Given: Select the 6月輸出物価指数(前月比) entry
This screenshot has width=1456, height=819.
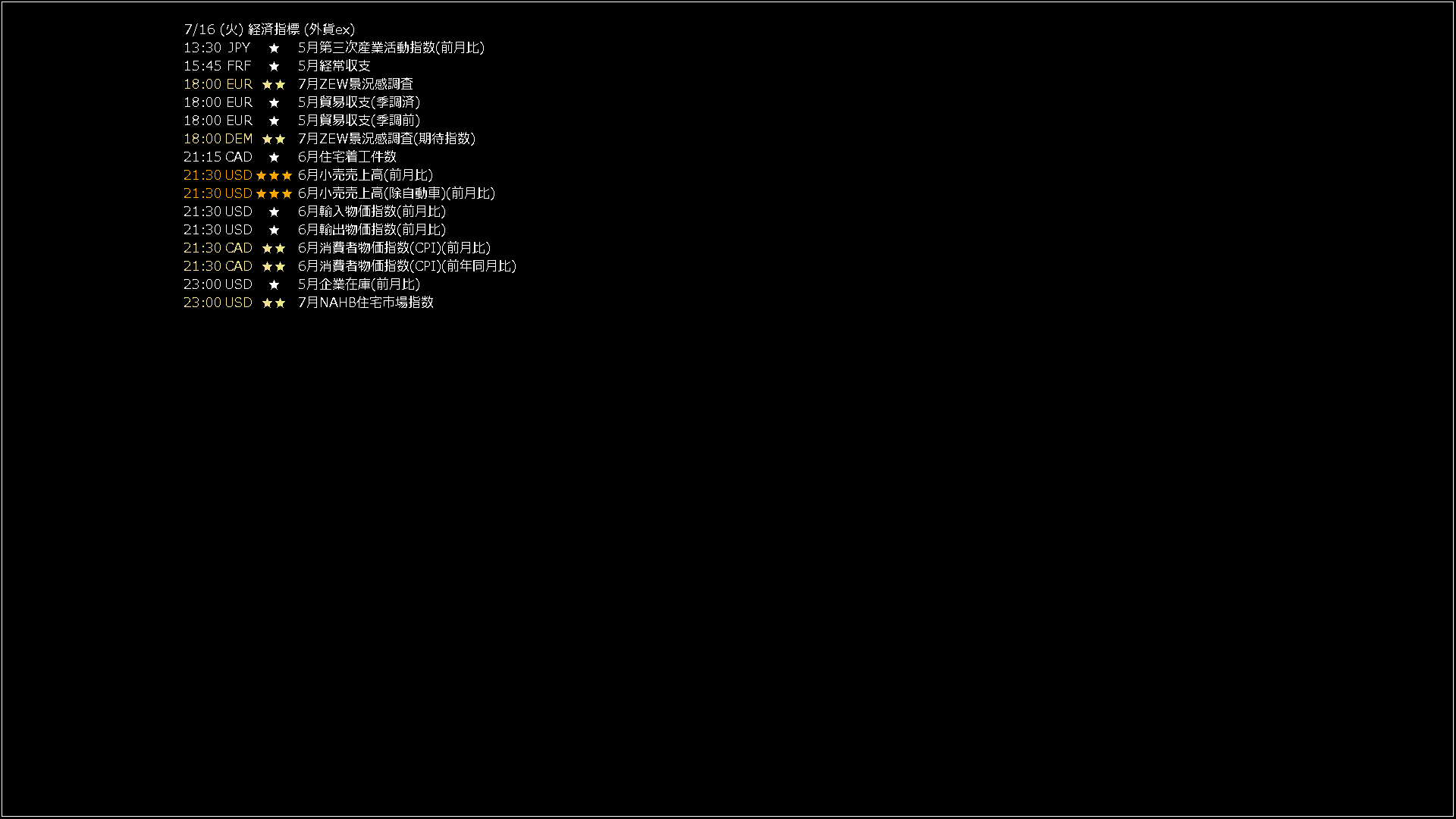Looking at the screenshot, I should [x=372, y=230].
